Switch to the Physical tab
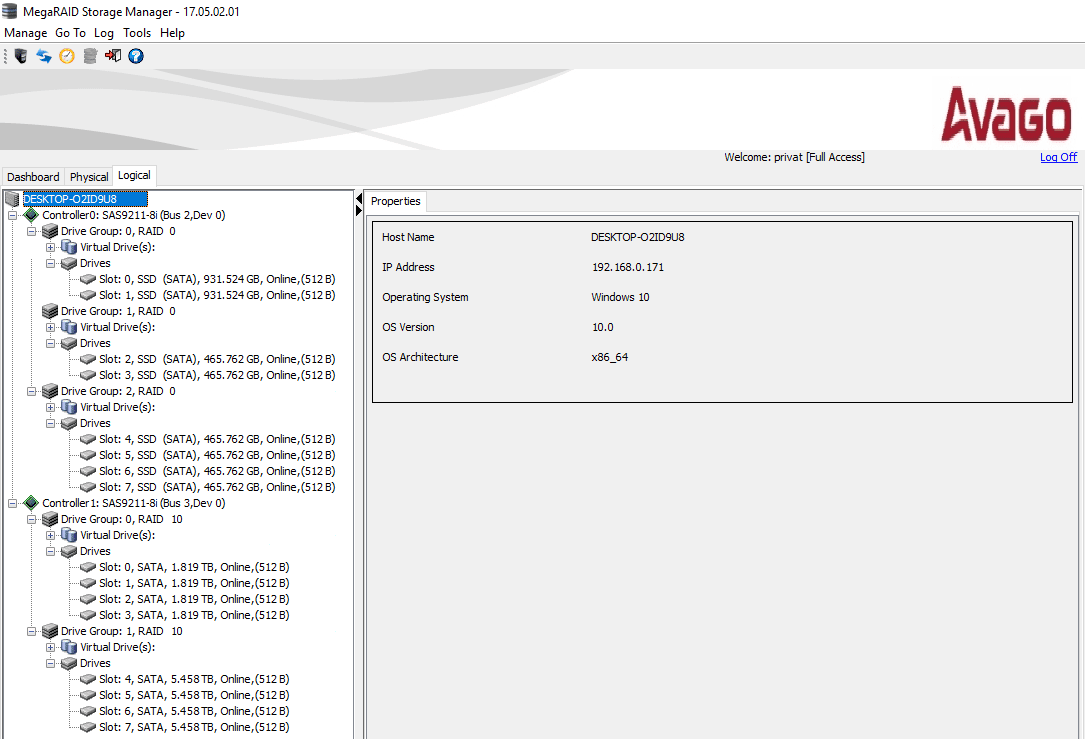This screenshot has width=1085, height=739. [x=89, y=177]
